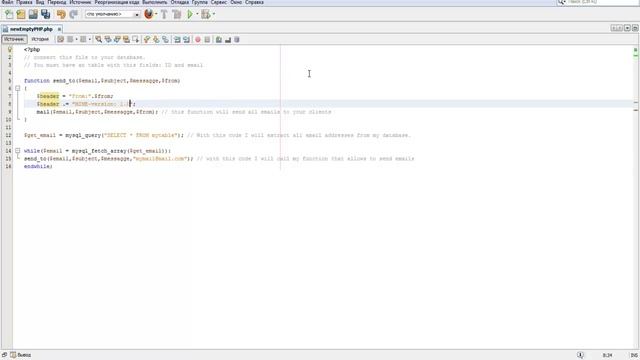Switch to the Источник source view button
Viewport: 640px width, 360px height.
point(14,39)
